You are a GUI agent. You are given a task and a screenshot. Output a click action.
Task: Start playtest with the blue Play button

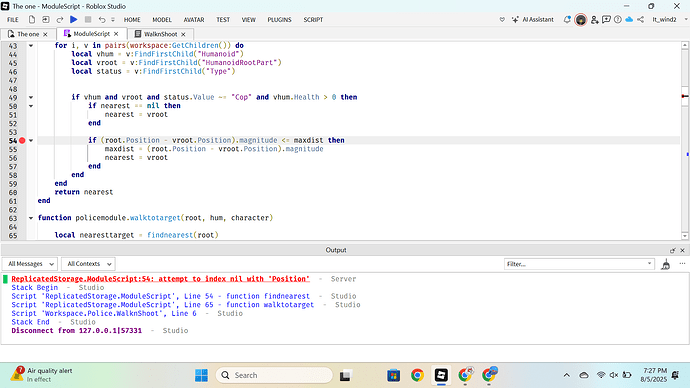coord(74,20)
